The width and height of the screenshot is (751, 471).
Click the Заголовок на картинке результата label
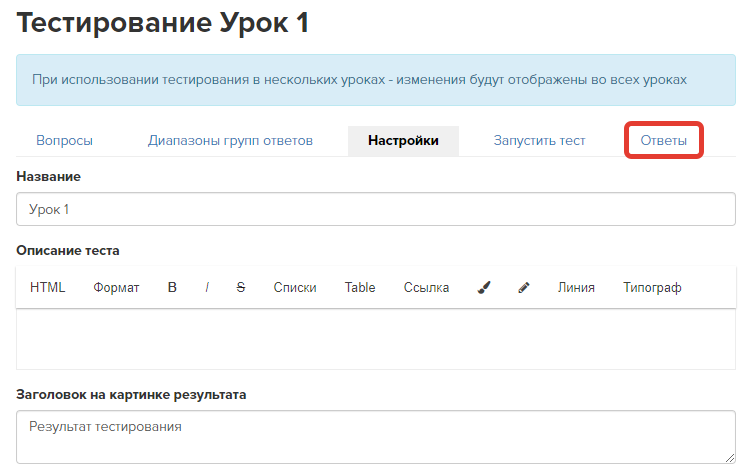pyautogui.click(x=131, y=395)
